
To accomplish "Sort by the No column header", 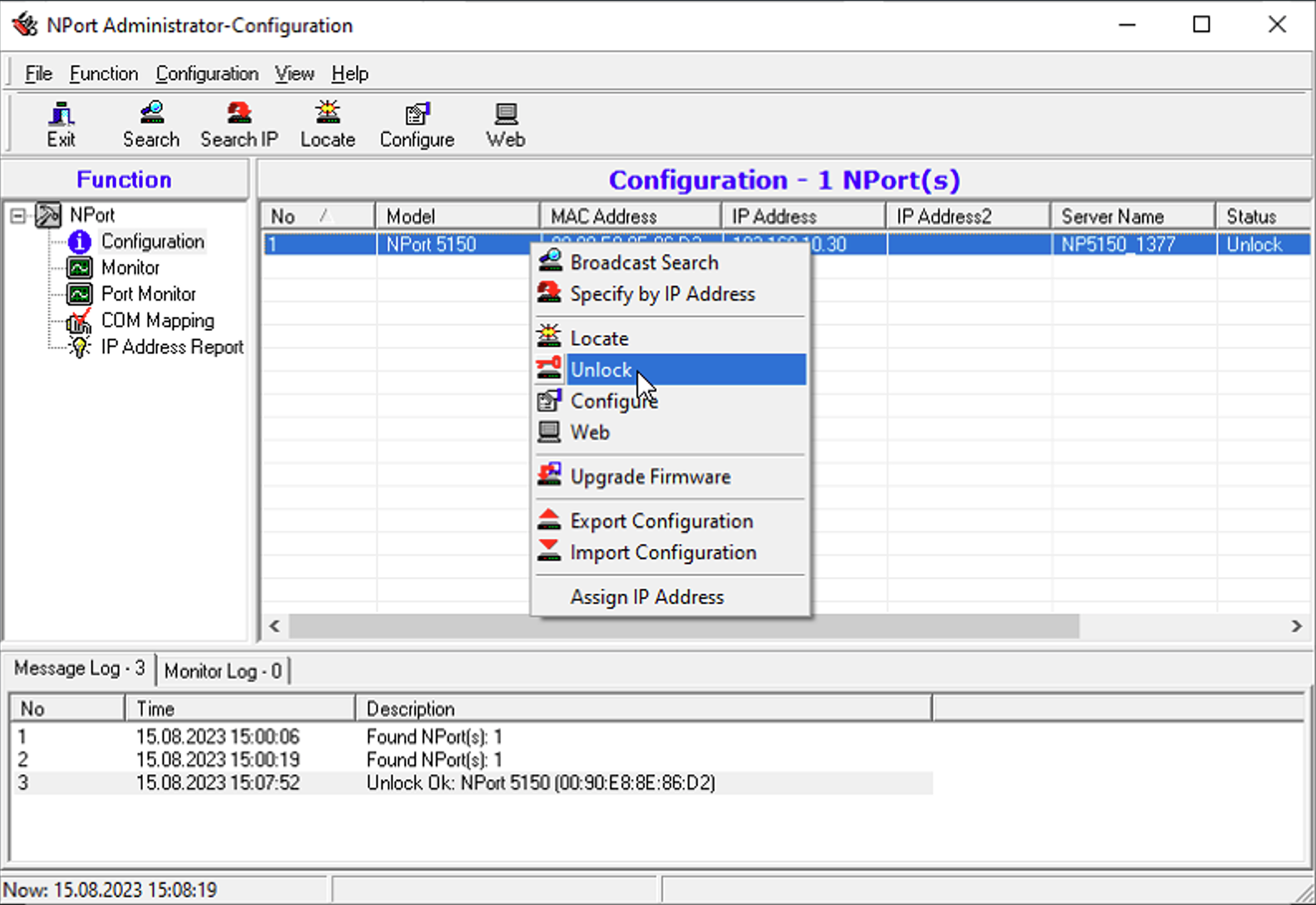I will pos(319,217).
